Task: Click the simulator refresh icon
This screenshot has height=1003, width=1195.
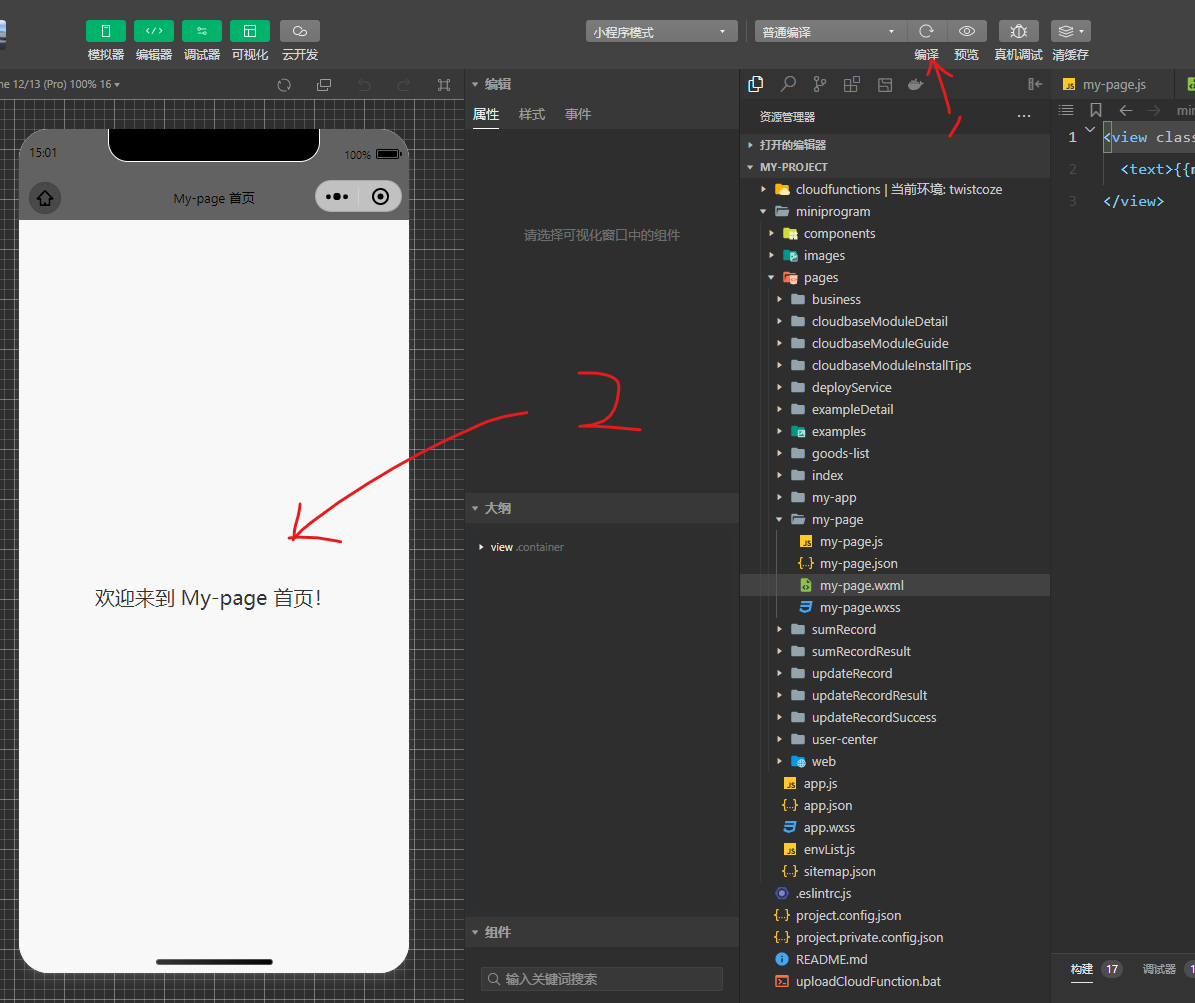Action: tap(284, 85)
